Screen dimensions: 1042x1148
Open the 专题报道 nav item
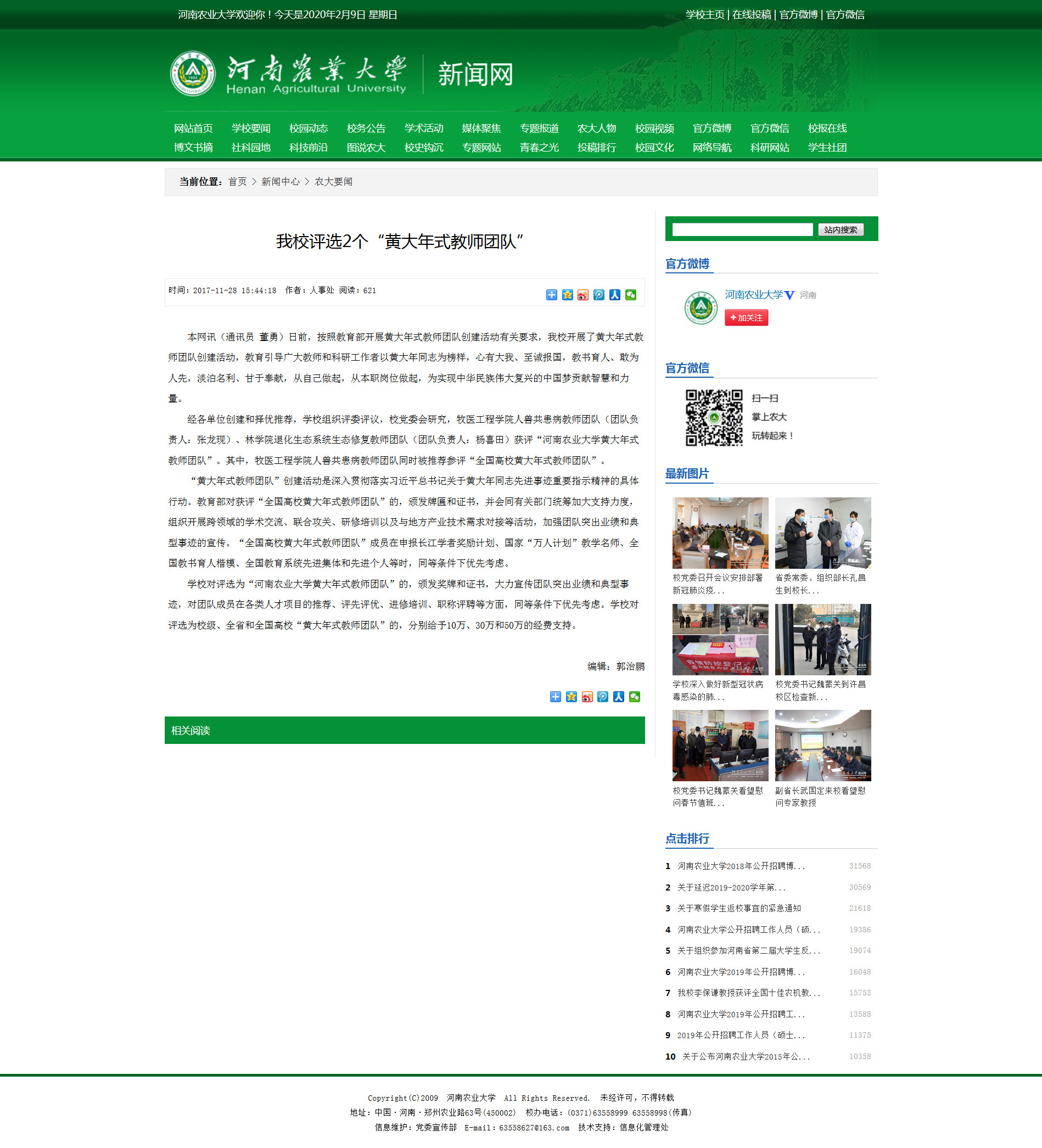[x=539, y=128]
